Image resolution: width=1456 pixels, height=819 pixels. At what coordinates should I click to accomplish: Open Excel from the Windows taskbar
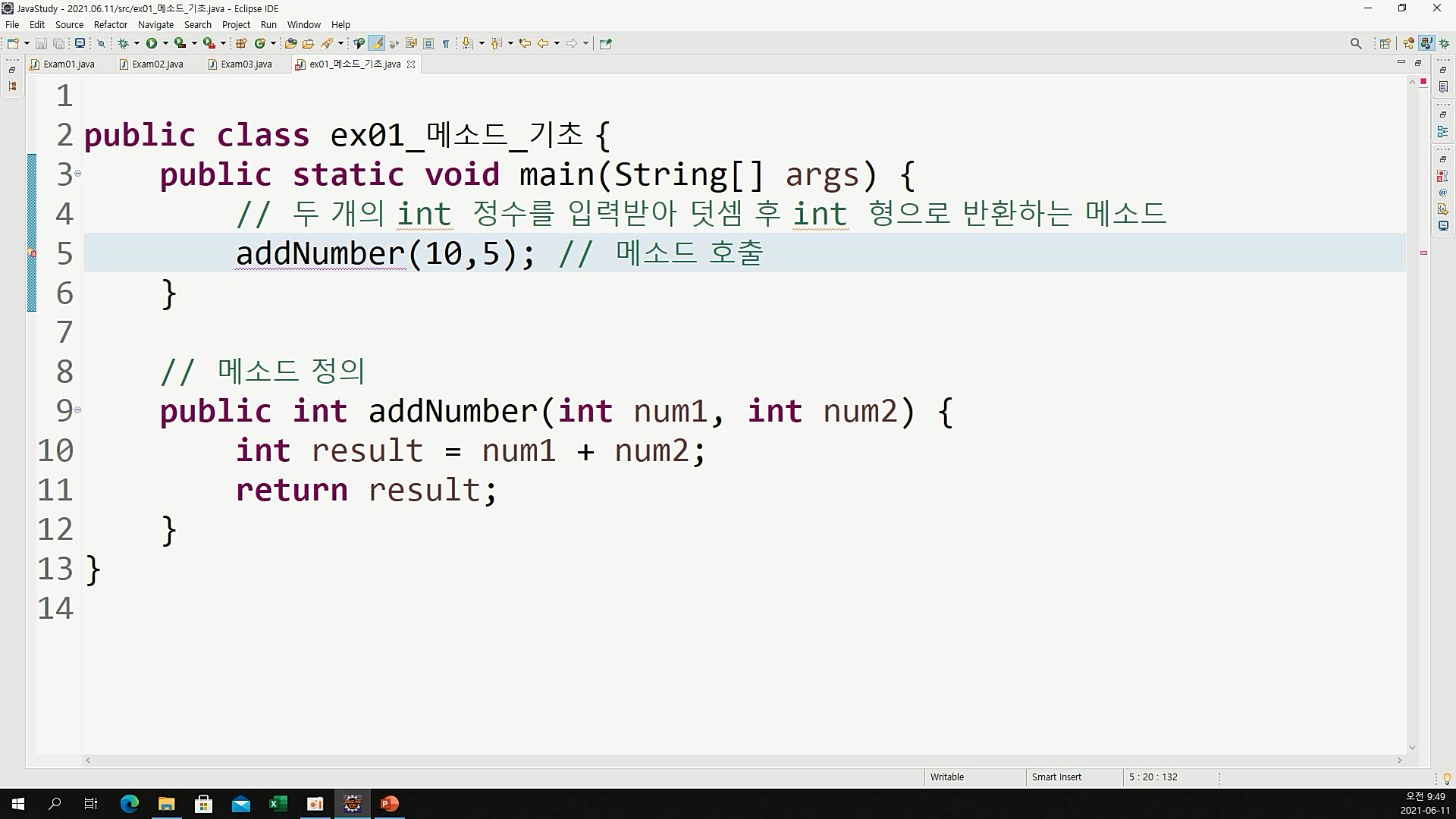pyautogui.click(x=278, y=804)
